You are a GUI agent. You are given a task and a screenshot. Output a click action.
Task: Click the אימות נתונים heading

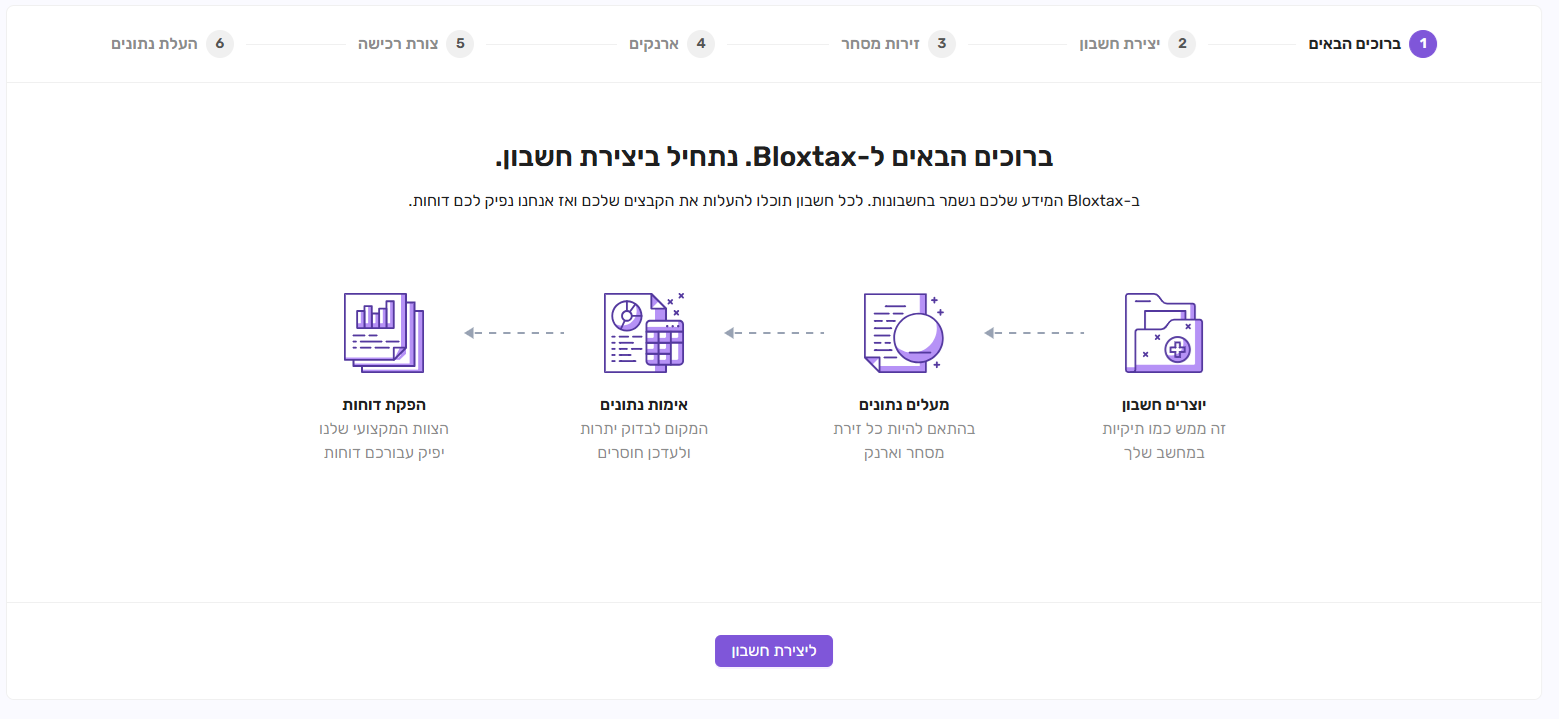click(x=644, y=405)
